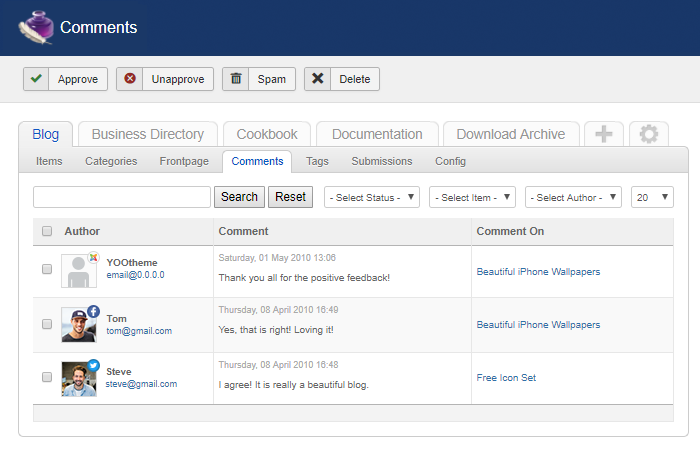Click Tom's profile photo
Screen dimensions: 700x450
coord(79,325)
